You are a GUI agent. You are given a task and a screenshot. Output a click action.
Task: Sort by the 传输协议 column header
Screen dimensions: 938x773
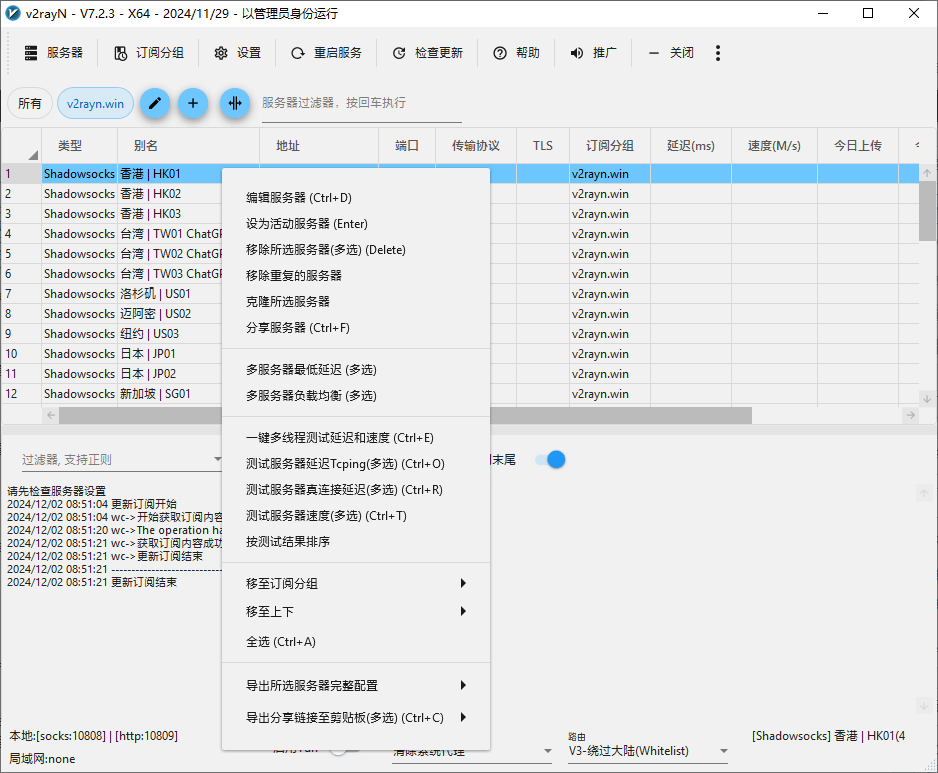click(x=476, y=145)
